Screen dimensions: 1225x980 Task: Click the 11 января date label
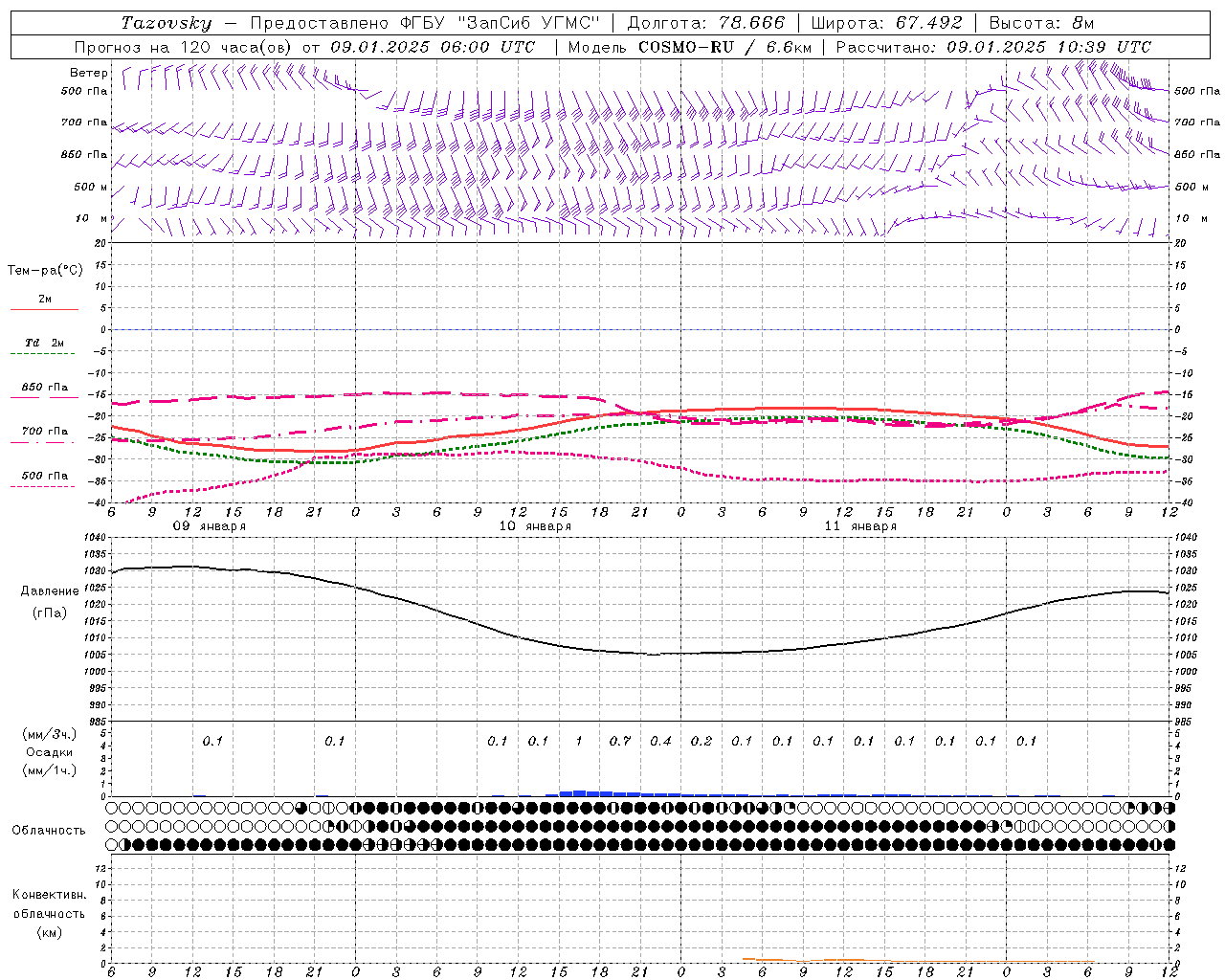click(x=860, y=526)
